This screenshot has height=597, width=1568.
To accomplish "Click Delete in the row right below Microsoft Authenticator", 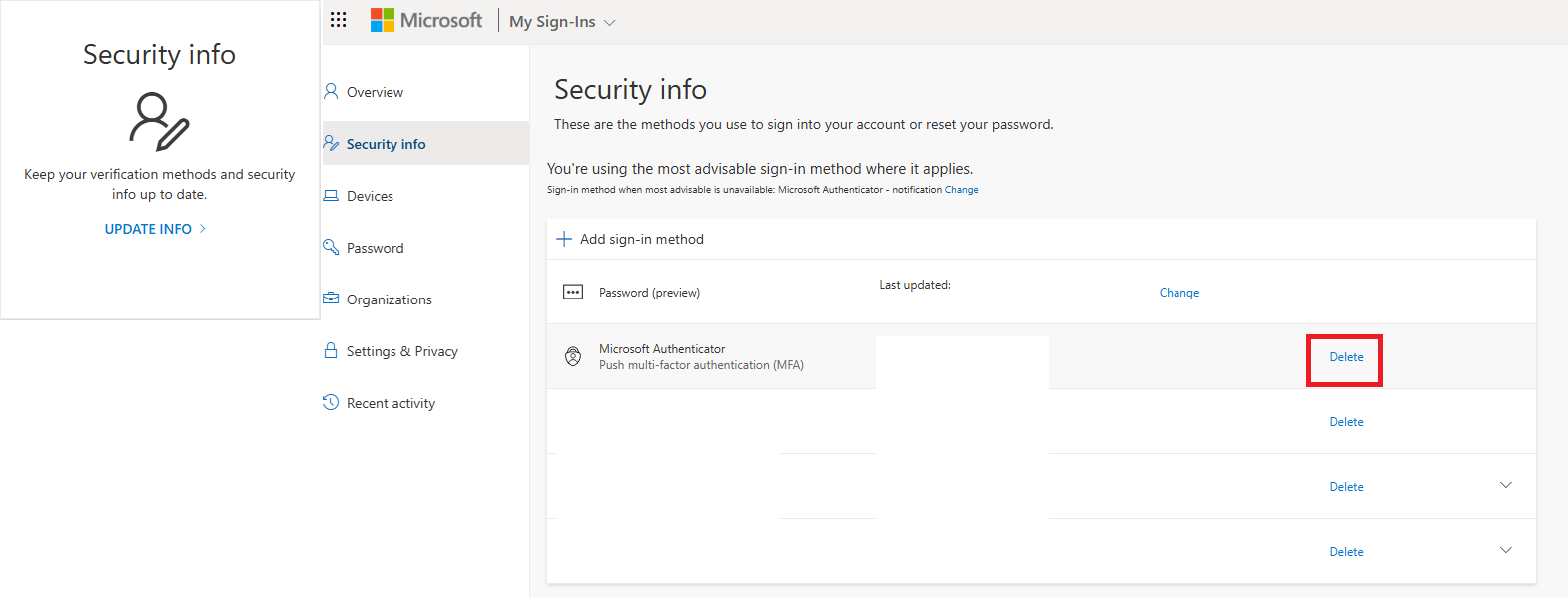I will pos(1346,422).
